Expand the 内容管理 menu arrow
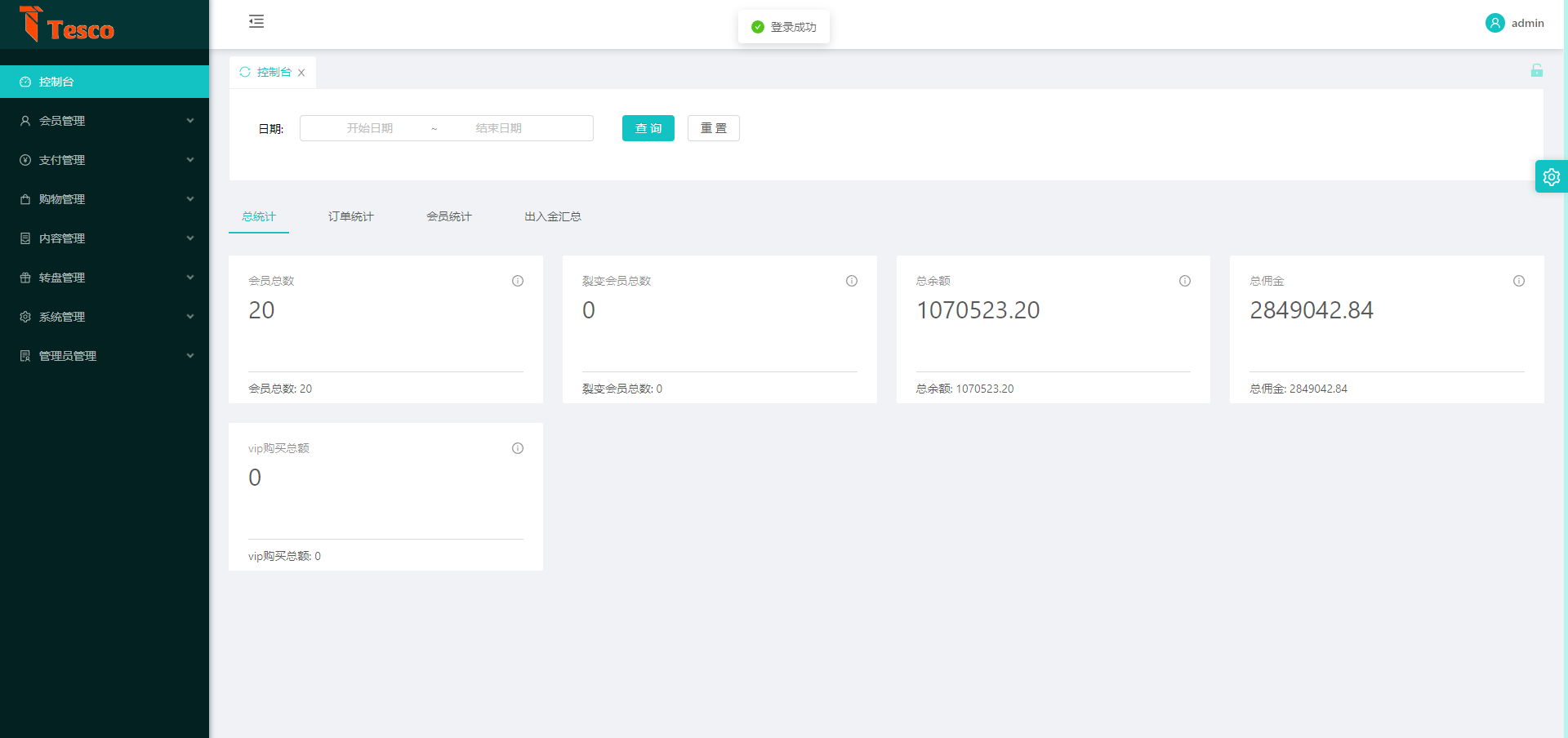The height and width of the screenshot is (738, 1568). coord(190,238)
